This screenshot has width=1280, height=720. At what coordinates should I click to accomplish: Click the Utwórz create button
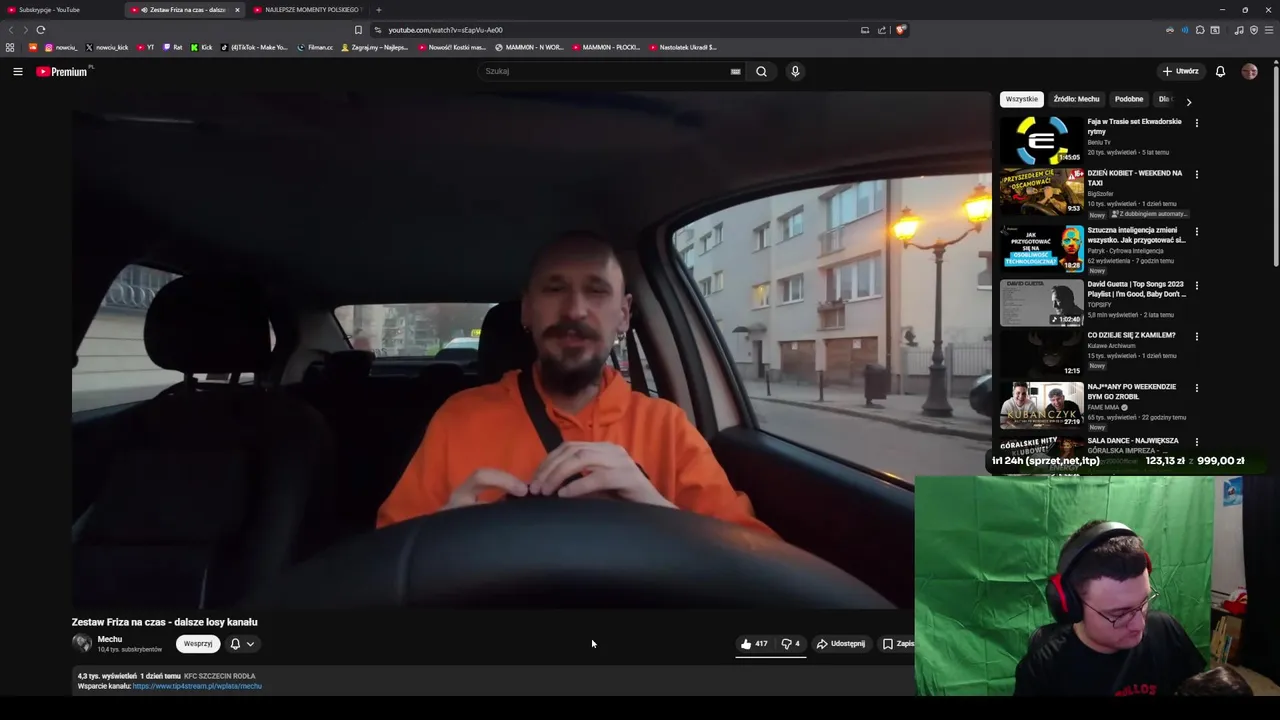tap(1180, 71)
